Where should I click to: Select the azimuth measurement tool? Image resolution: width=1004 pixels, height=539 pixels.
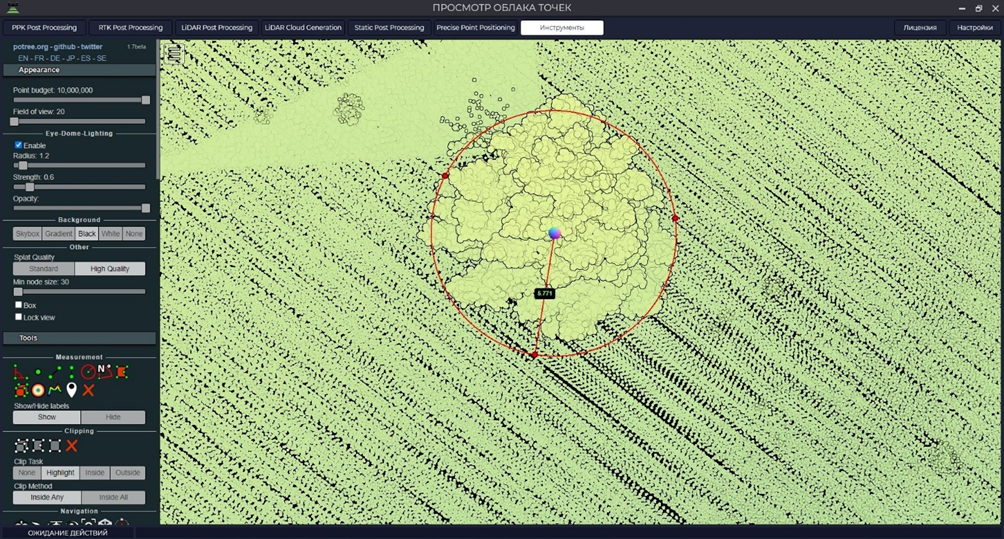click(104, 372)
